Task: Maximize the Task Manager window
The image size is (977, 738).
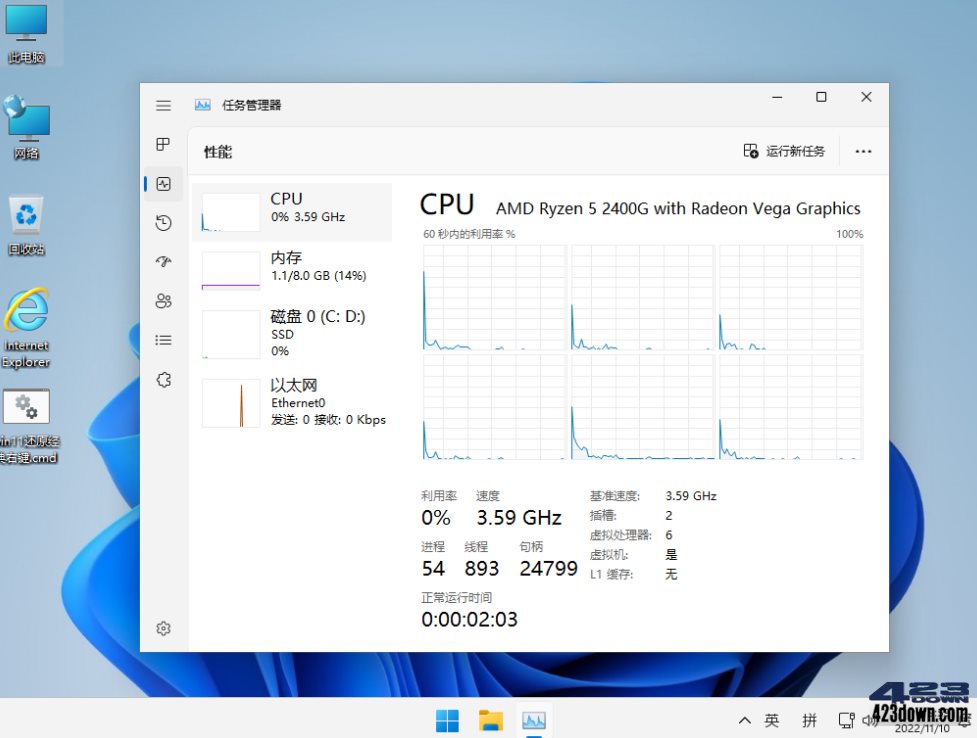Action: click(821, 97)
